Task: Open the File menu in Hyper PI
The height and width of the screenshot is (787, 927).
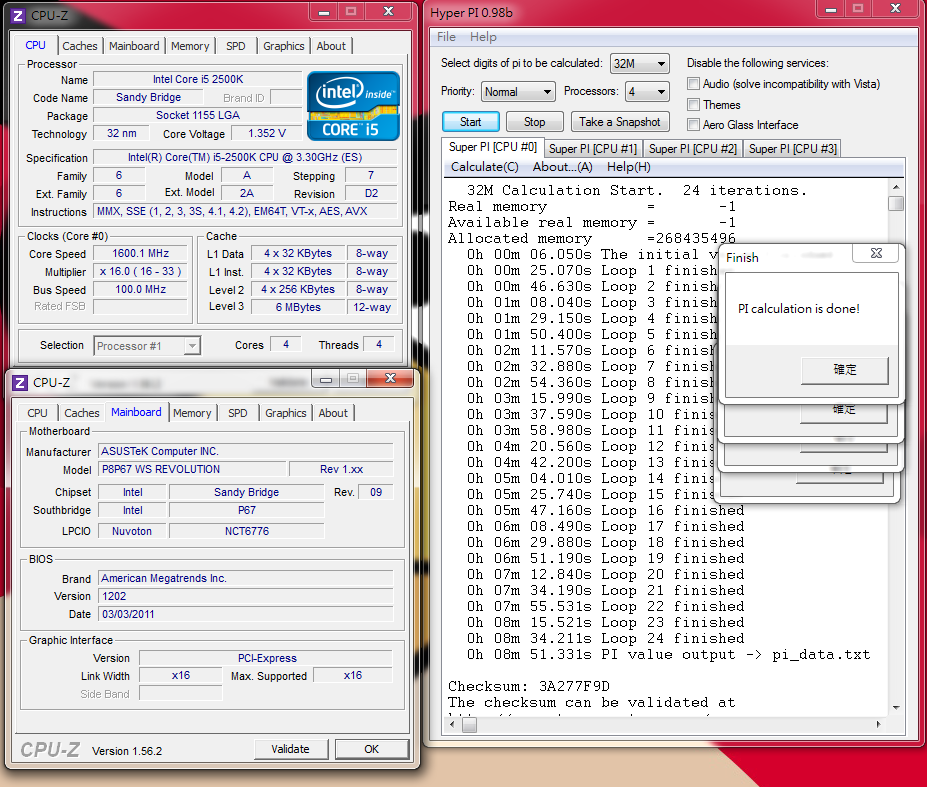Action: click(446, 37)
